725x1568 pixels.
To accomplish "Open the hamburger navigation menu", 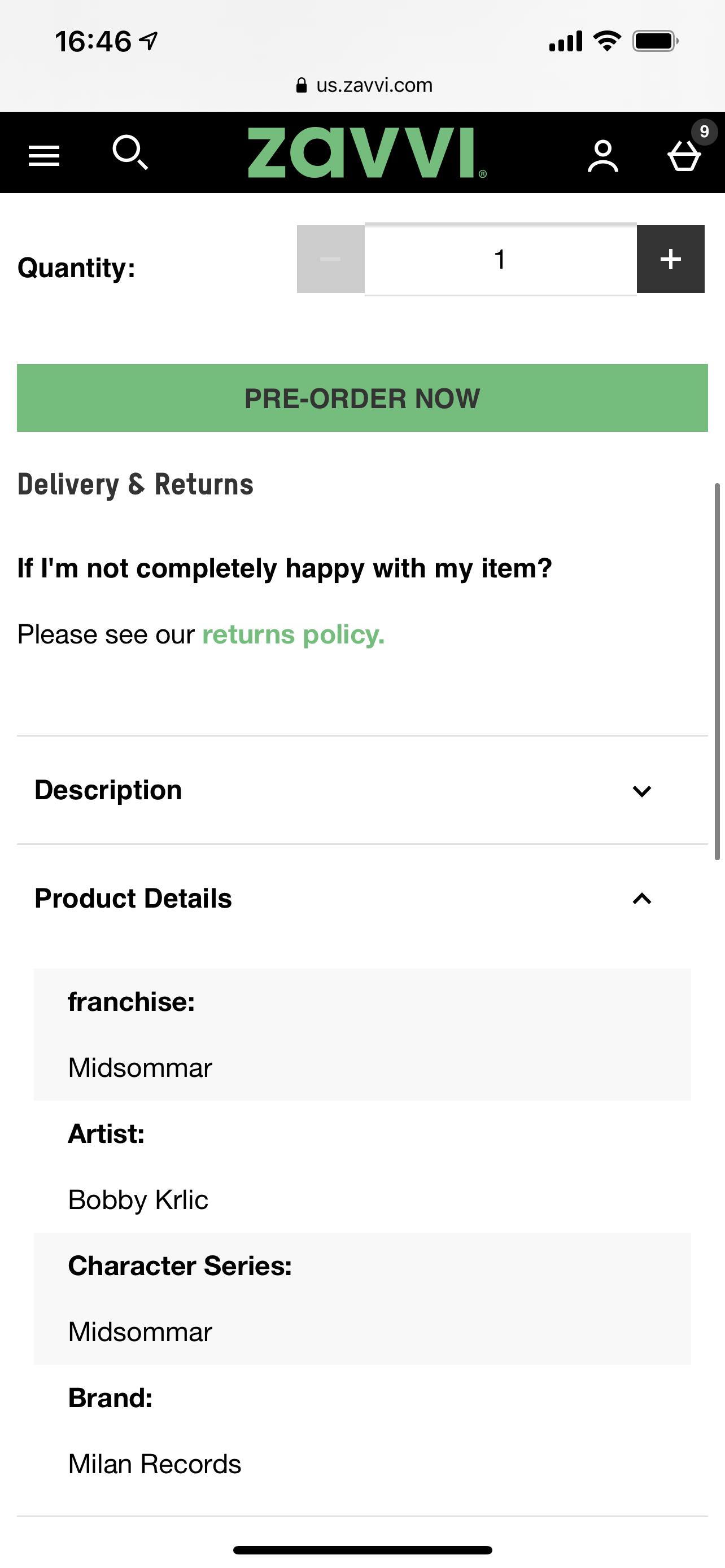I will 44,156.
